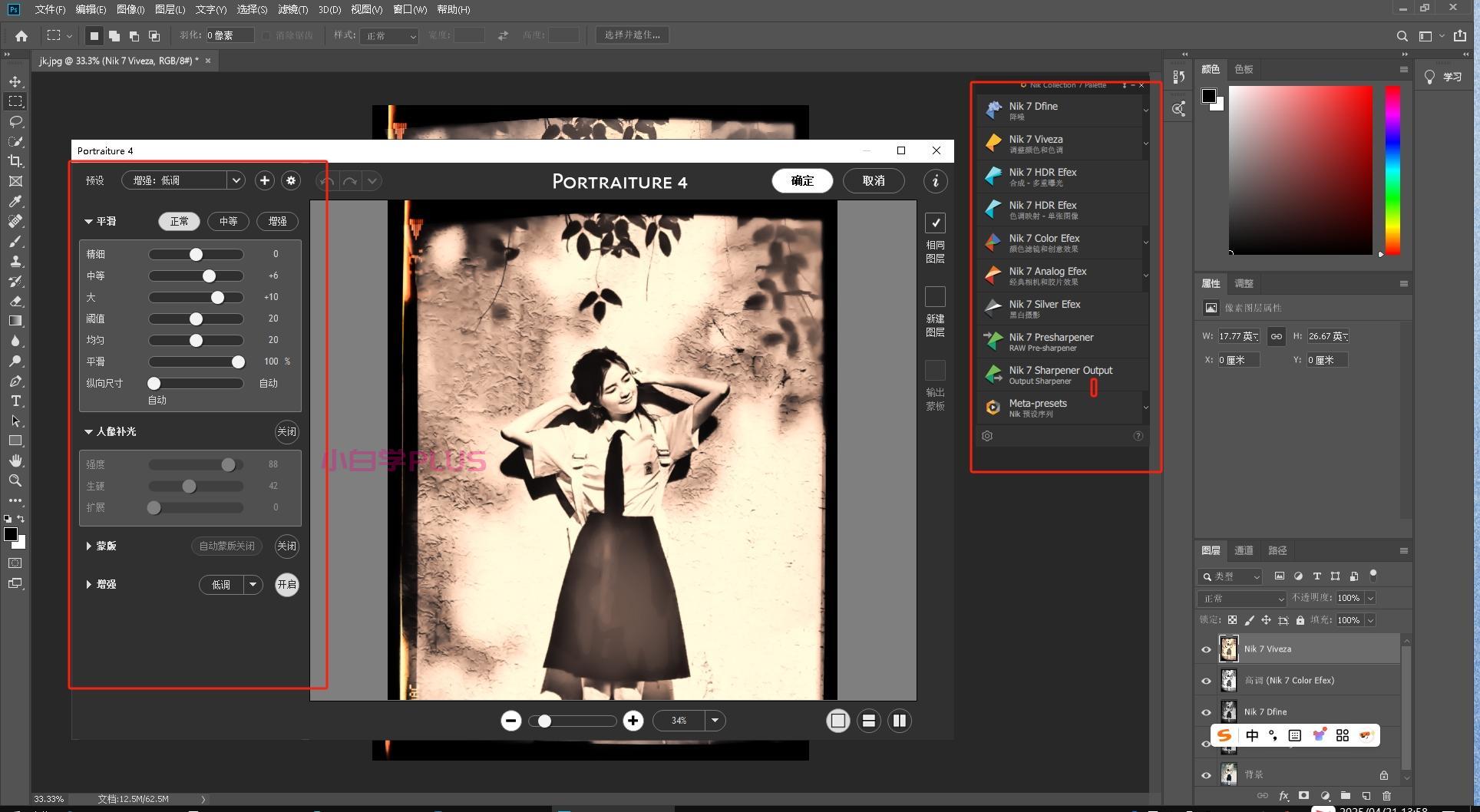Click the undo arrow in Portraiture
The width and height of the screenshot is (1480, 812).
(326, 181)
